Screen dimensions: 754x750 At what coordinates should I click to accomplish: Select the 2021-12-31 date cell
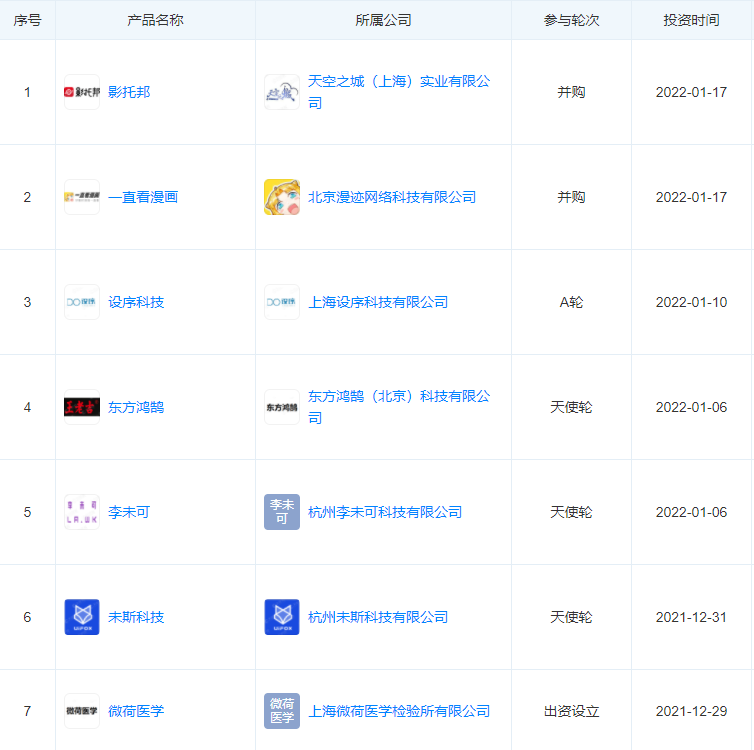(x=691, y=617)
